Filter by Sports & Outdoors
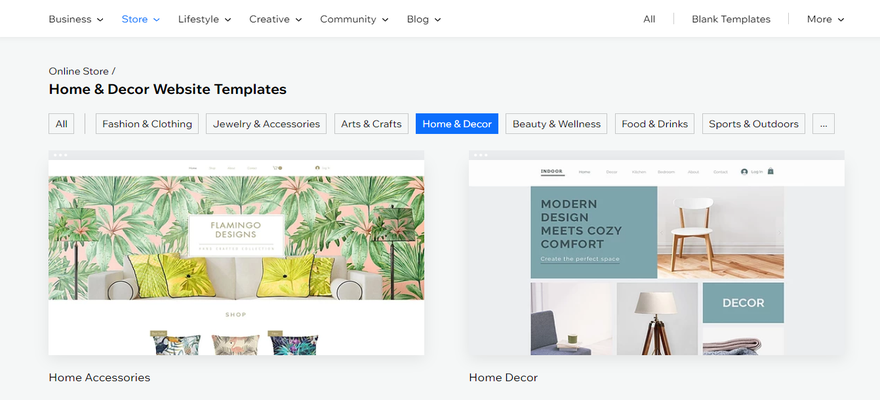Screen dimensions: 880x400 (x=754, y=124)
